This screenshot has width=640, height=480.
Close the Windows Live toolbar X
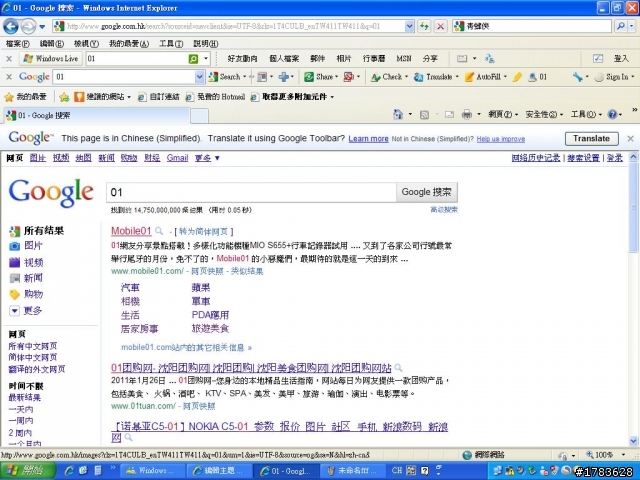coord(9,59)
